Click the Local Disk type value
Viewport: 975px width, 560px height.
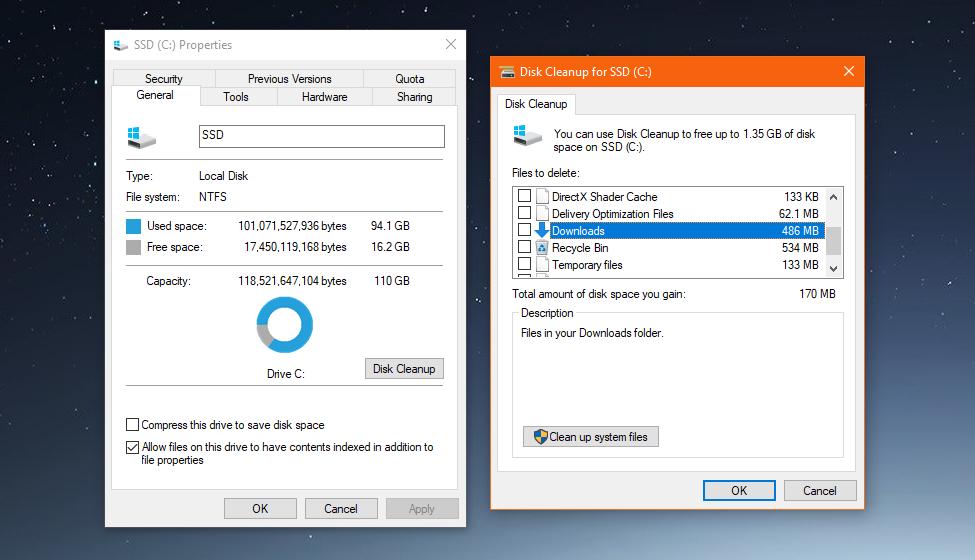[x=223, y=176]
